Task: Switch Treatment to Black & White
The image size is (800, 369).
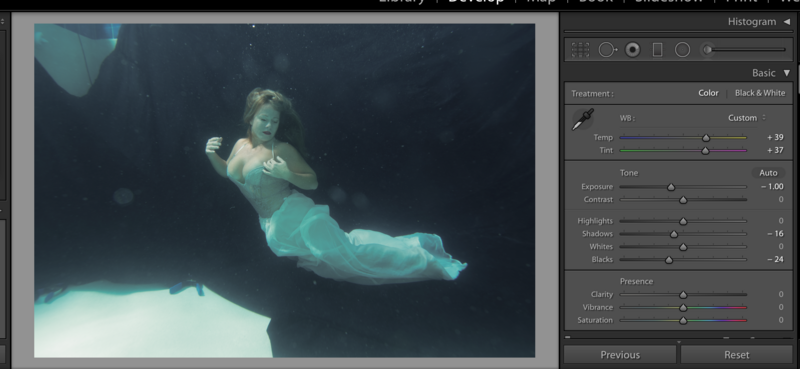Action: tap(760, 93)
